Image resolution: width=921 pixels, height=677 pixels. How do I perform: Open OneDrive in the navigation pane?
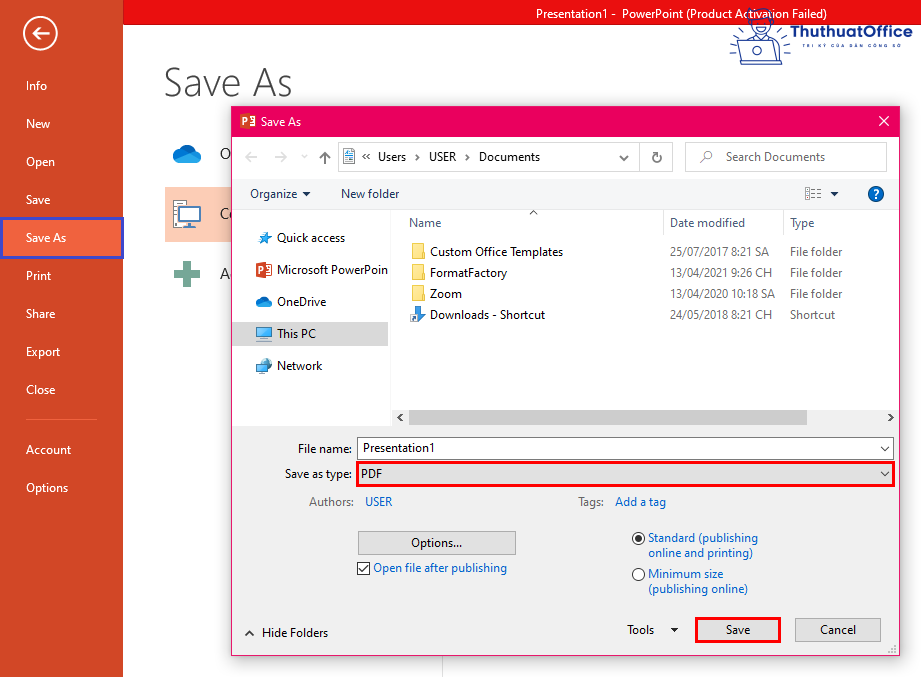pos(301,302)
